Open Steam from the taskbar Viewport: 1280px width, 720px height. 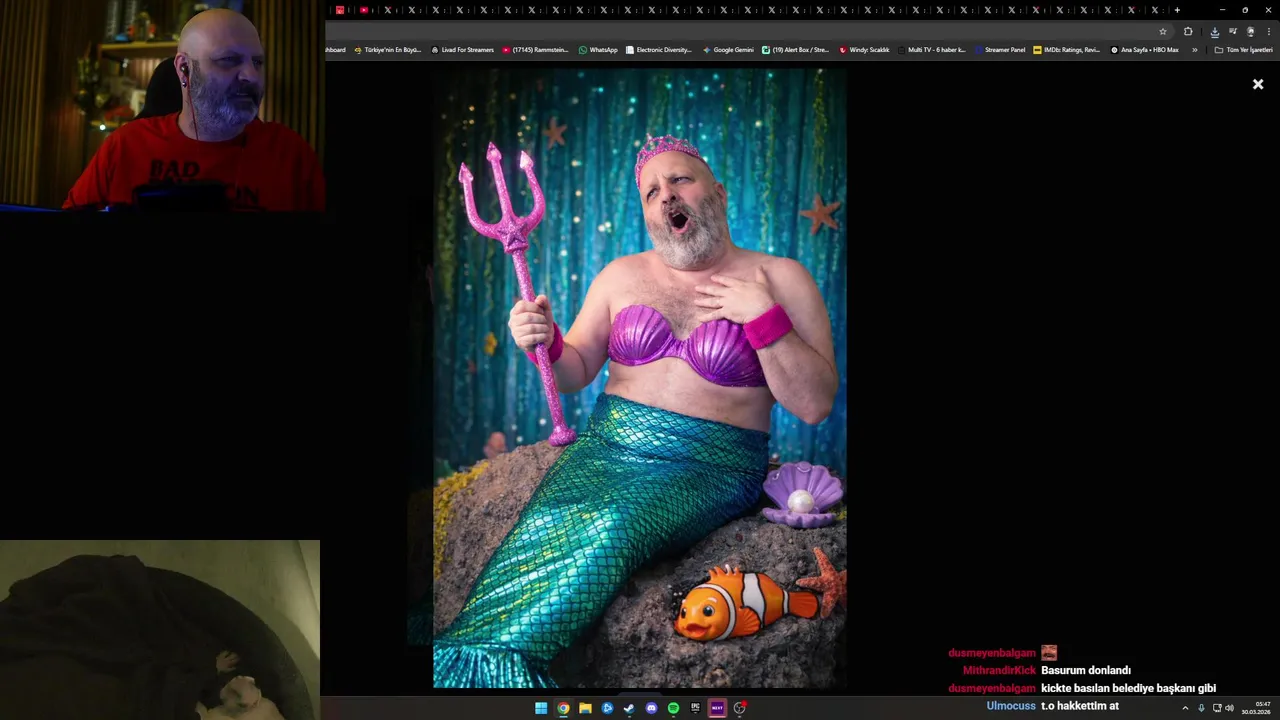[x=629, y=708]
